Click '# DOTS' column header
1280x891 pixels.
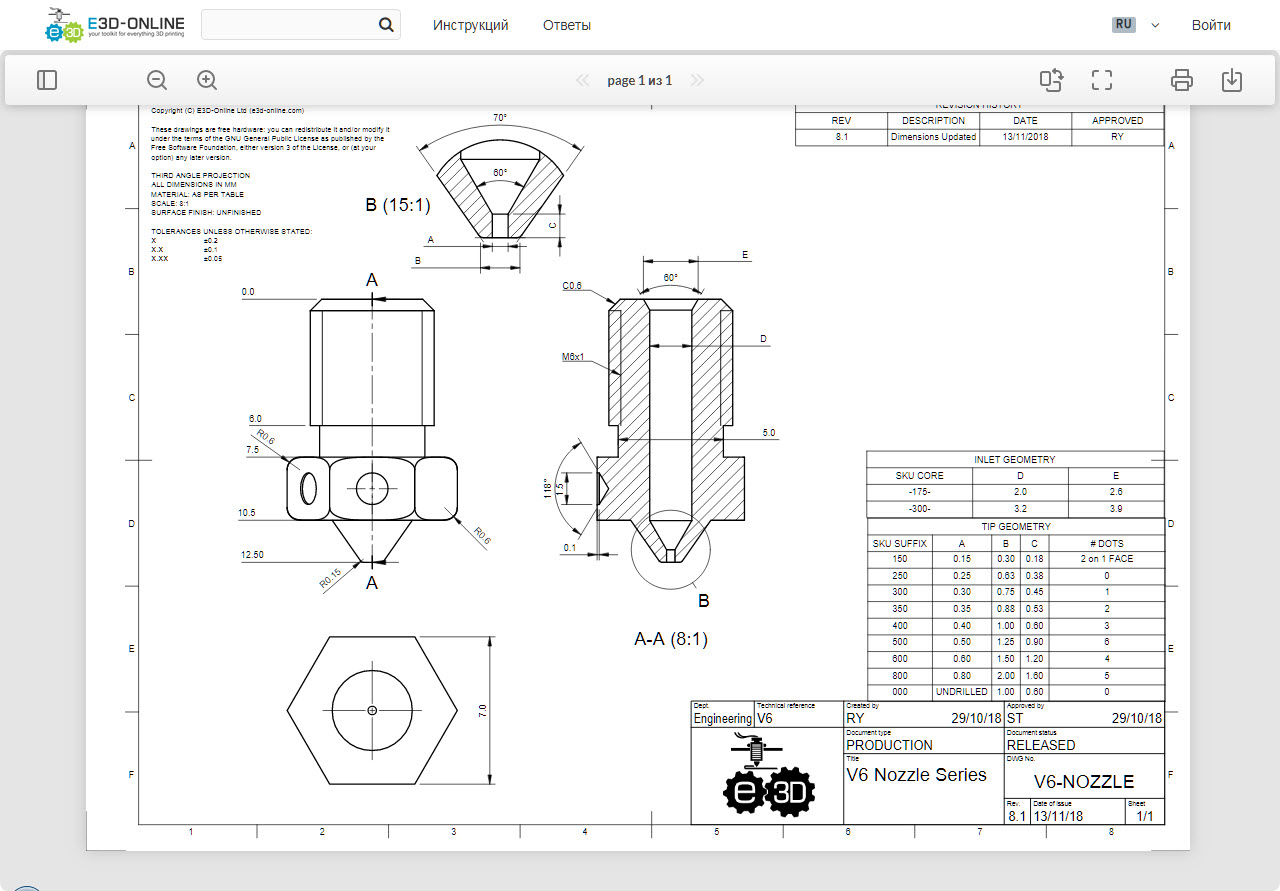pos(1107,543)
